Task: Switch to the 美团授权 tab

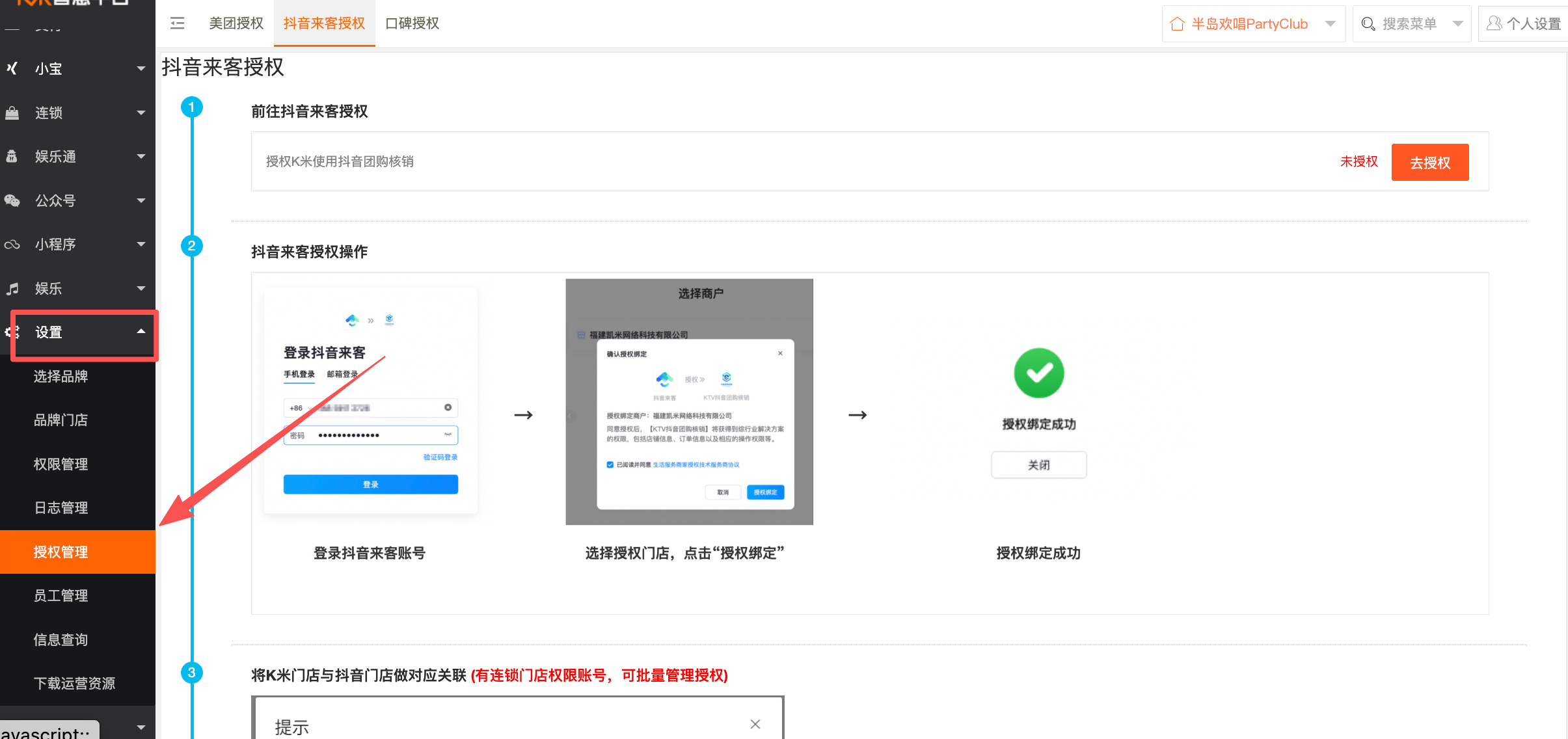Action: [236, 23]
